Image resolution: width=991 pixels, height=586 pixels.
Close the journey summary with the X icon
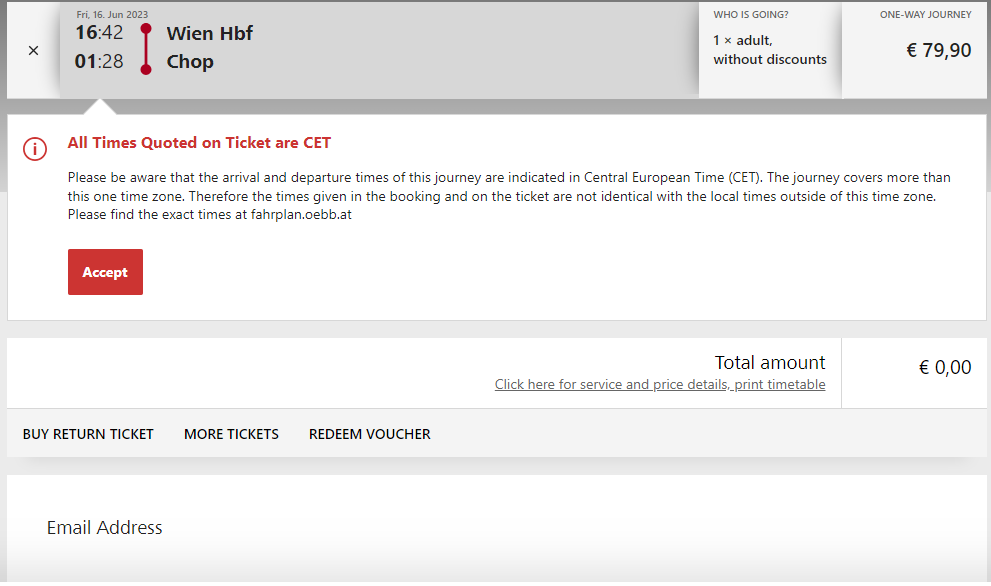(x=33, y=51)
